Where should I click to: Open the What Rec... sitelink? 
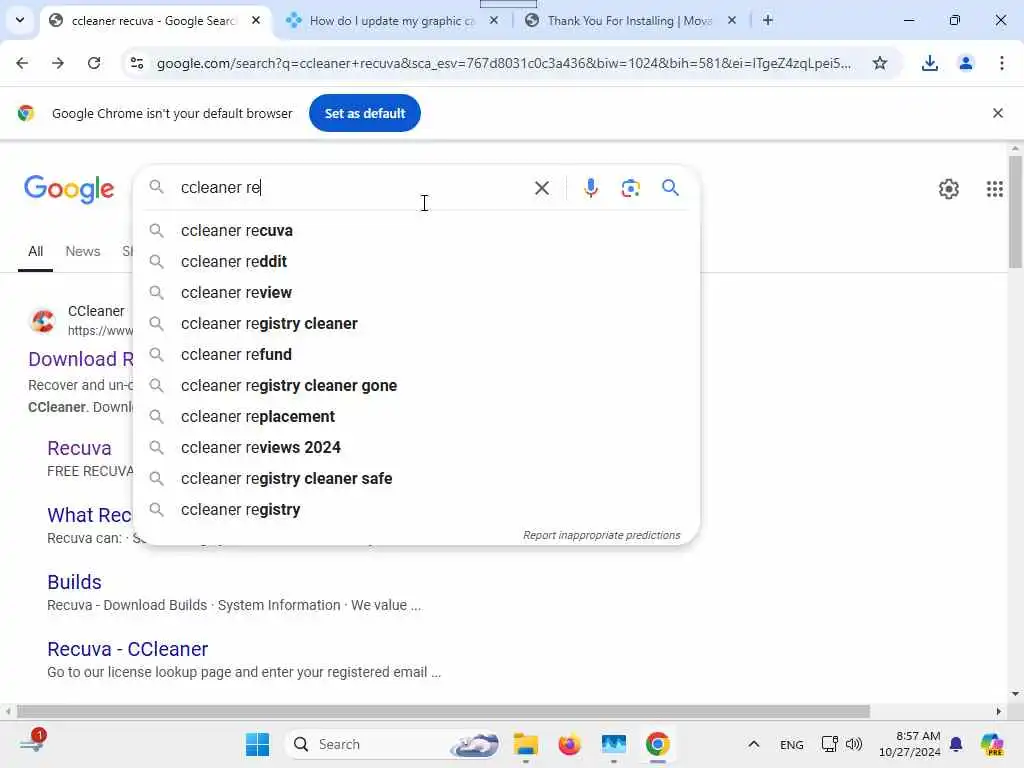[x=89, y=515]
